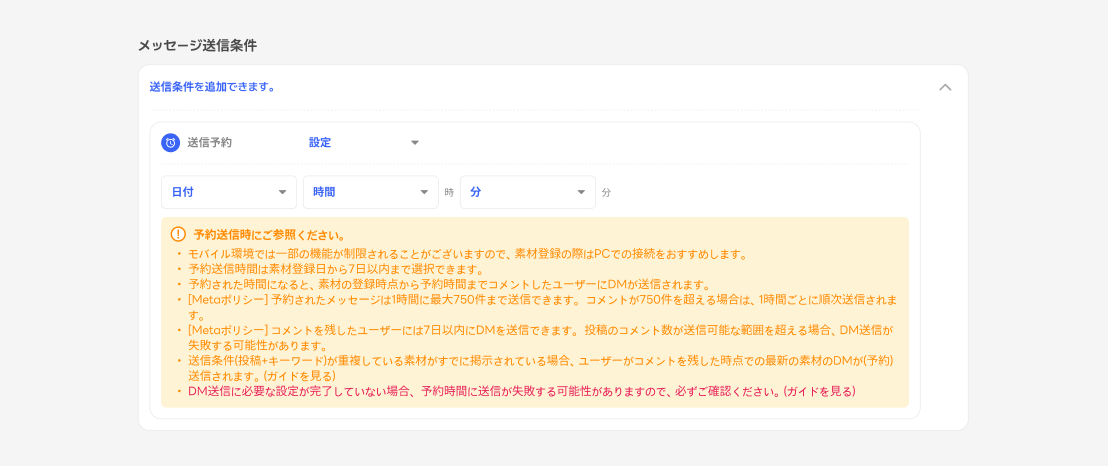Click the caret arrow next to 設定
Viewport: 1108px width, 466px height.
(x=414, y=143)
